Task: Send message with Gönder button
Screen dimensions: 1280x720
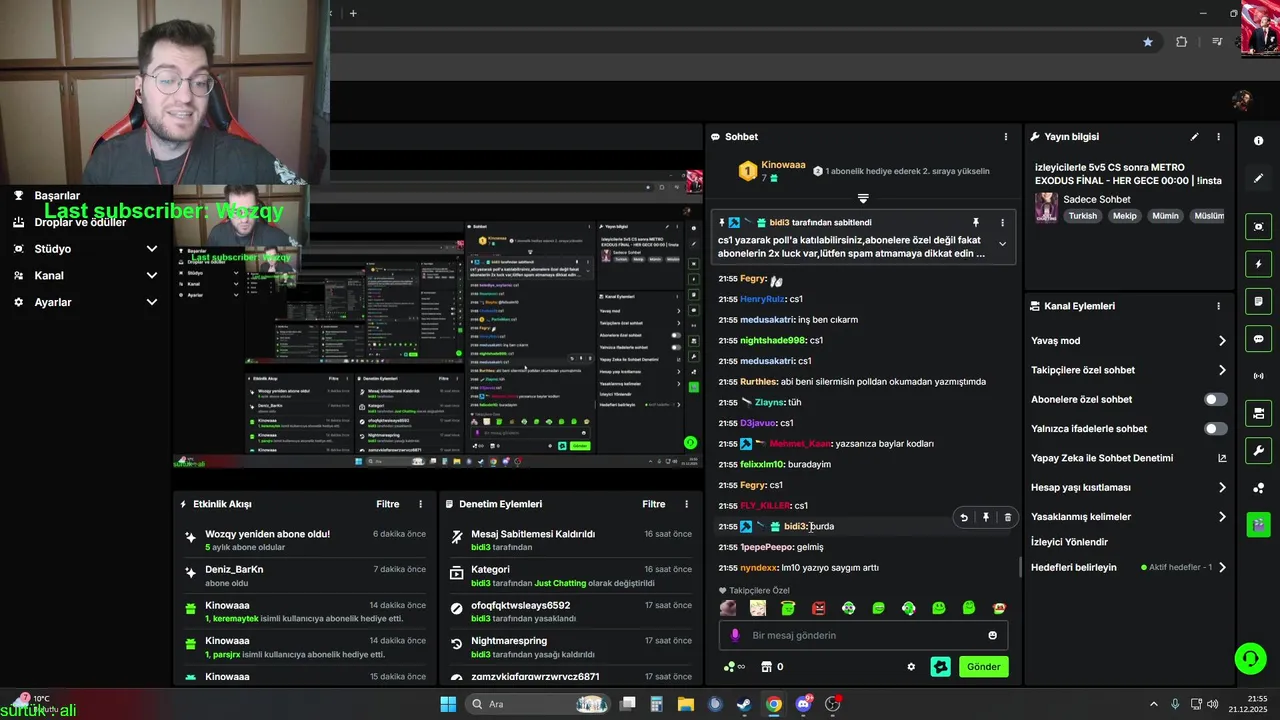Action: pos(983,667)
